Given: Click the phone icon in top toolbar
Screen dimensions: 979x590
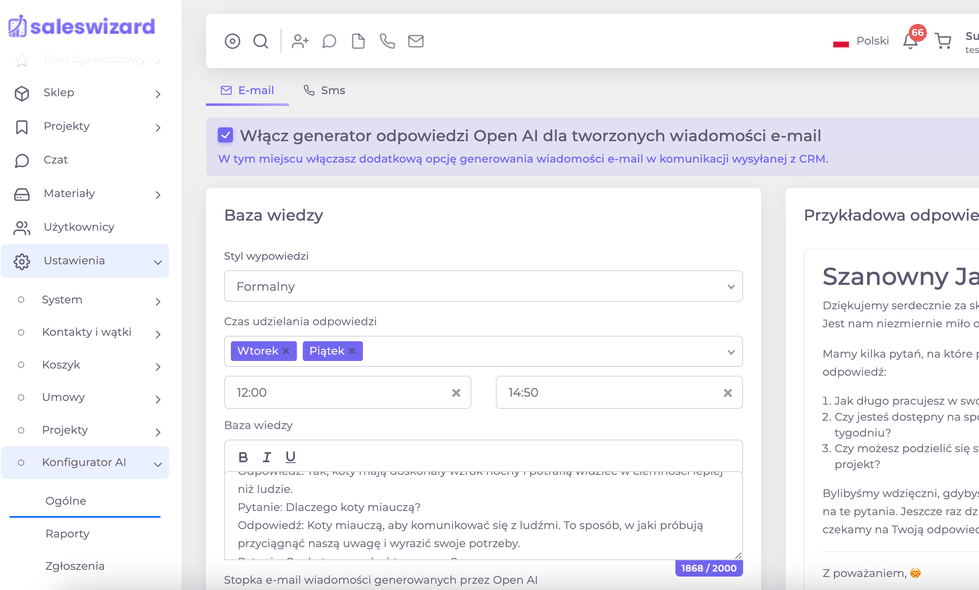Looking at the screenshot, I should (x=387, y=41).
